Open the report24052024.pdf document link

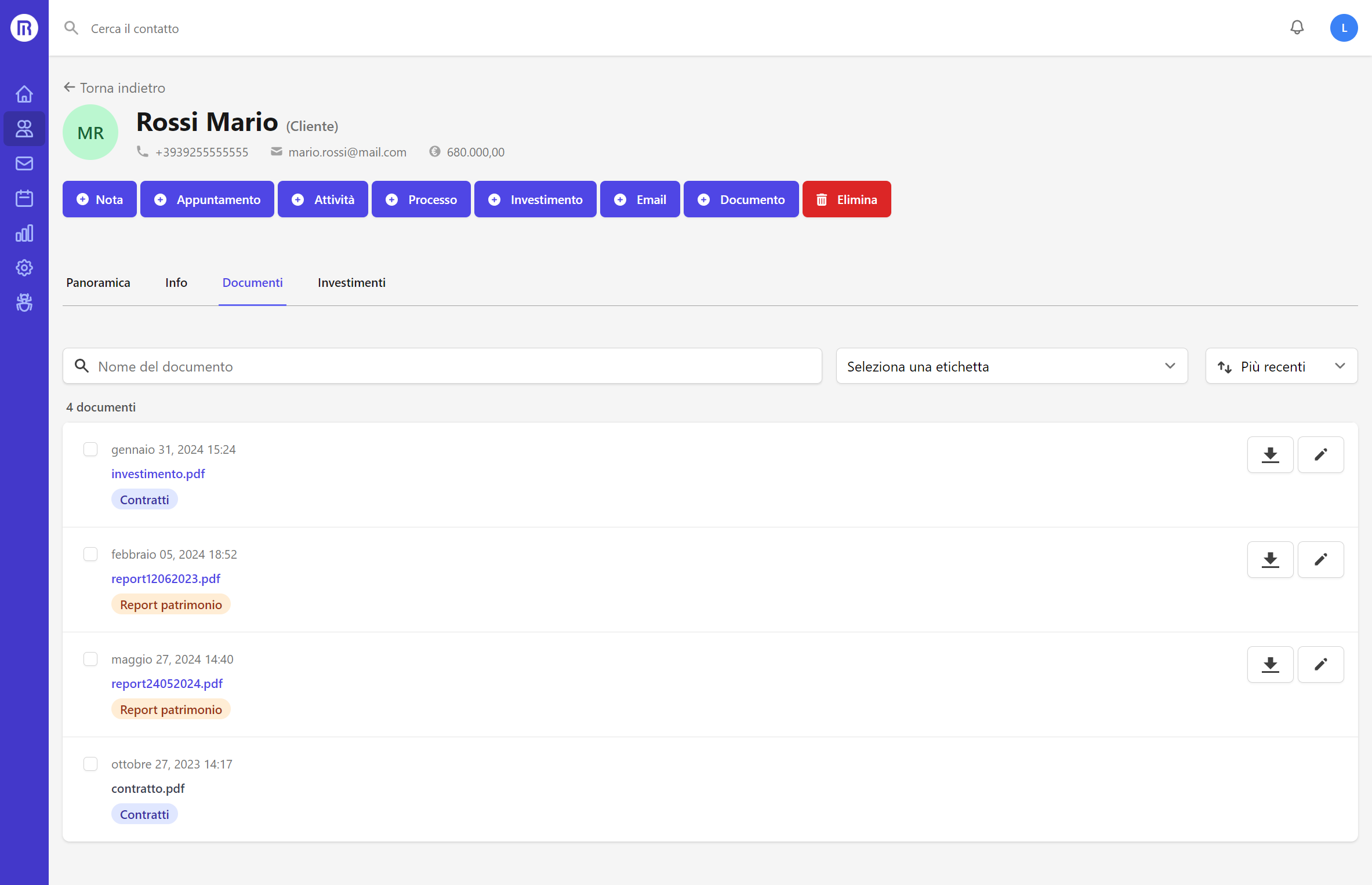coord(167,684)
